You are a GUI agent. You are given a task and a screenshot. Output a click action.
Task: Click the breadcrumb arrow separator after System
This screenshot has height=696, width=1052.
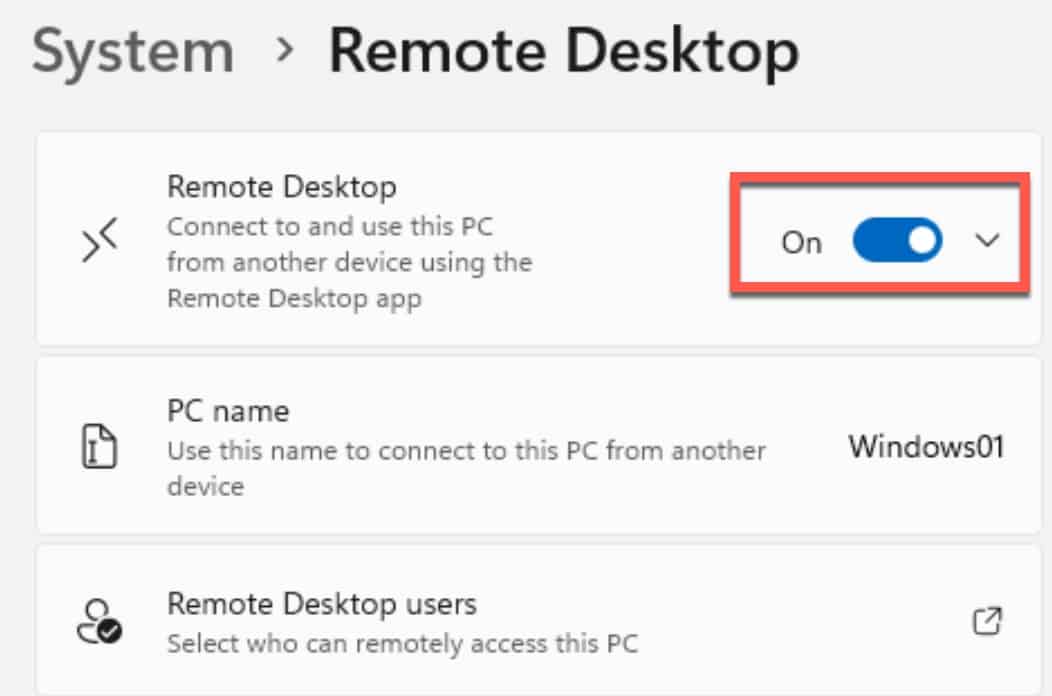(x=284, y=50)
